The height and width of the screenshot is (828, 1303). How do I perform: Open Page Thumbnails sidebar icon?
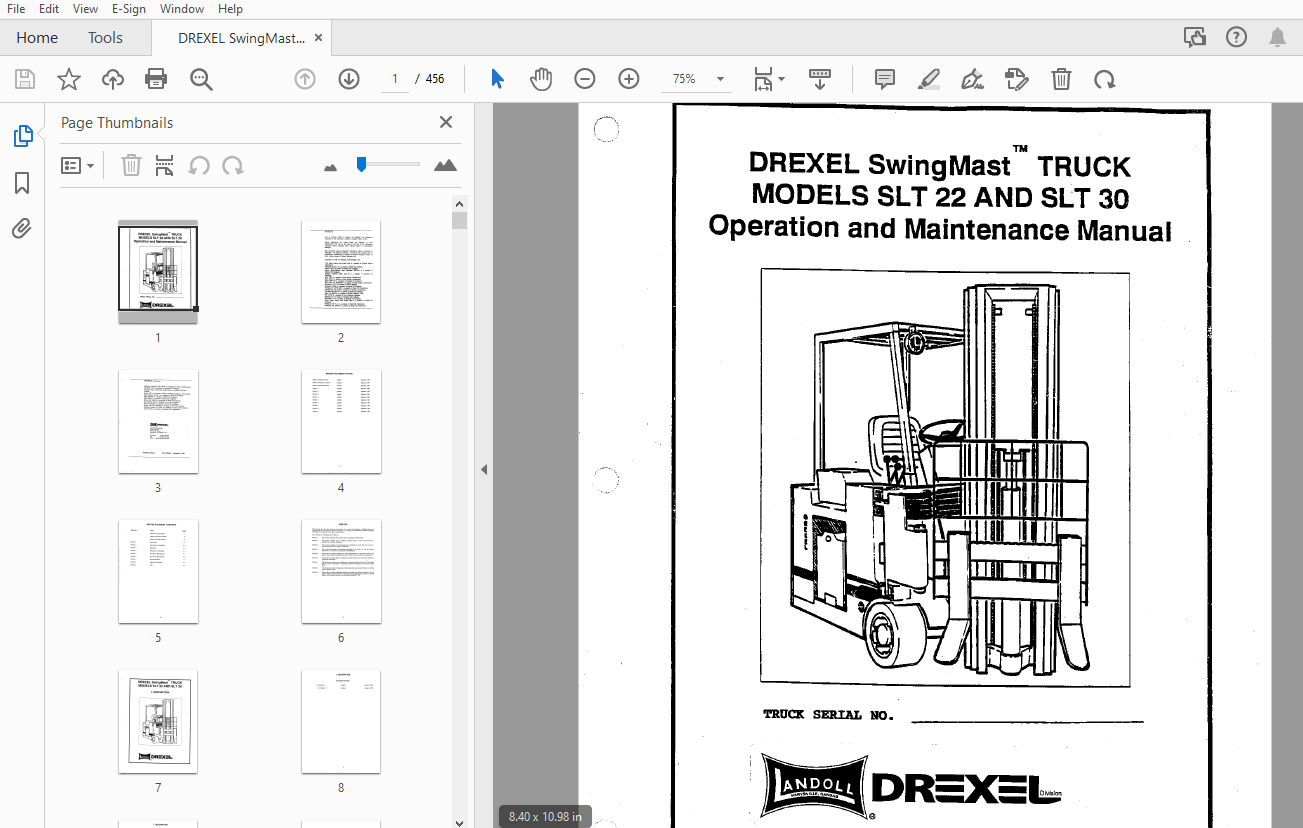(x=22, y=136)
